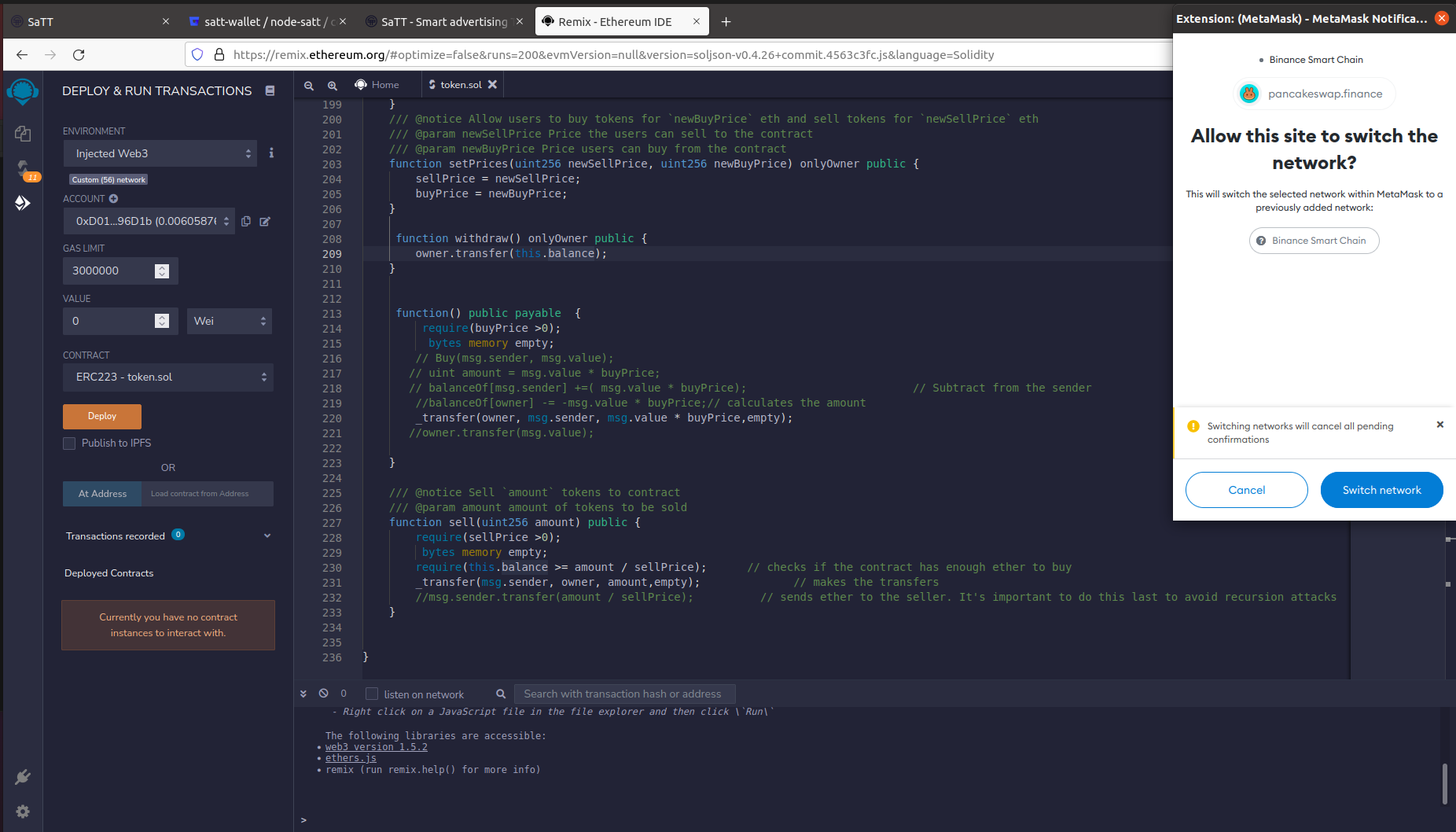Click the Transactions recorded count badge
Screen dimensions: 1456x832
point(178,535)
